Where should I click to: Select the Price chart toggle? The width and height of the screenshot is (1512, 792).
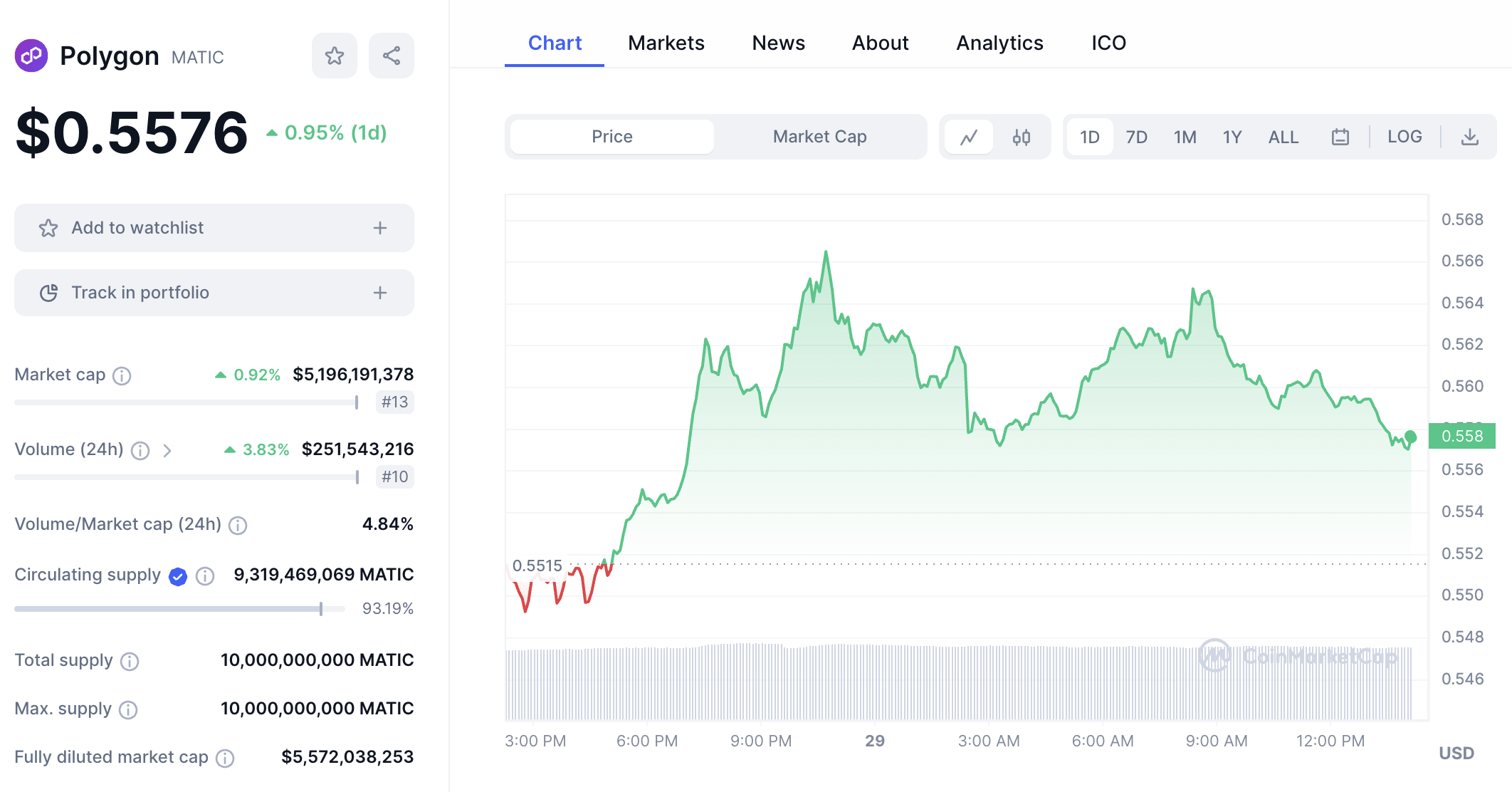609,137
